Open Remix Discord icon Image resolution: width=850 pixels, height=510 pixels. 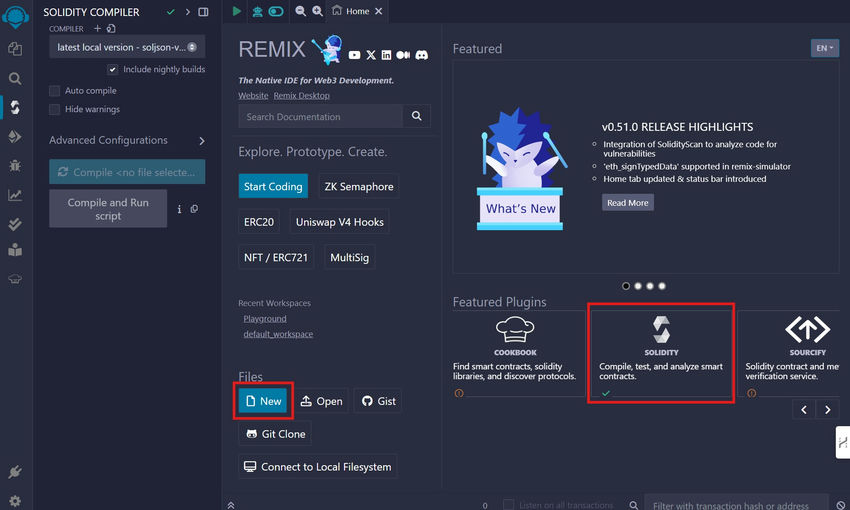click(421, 55)
